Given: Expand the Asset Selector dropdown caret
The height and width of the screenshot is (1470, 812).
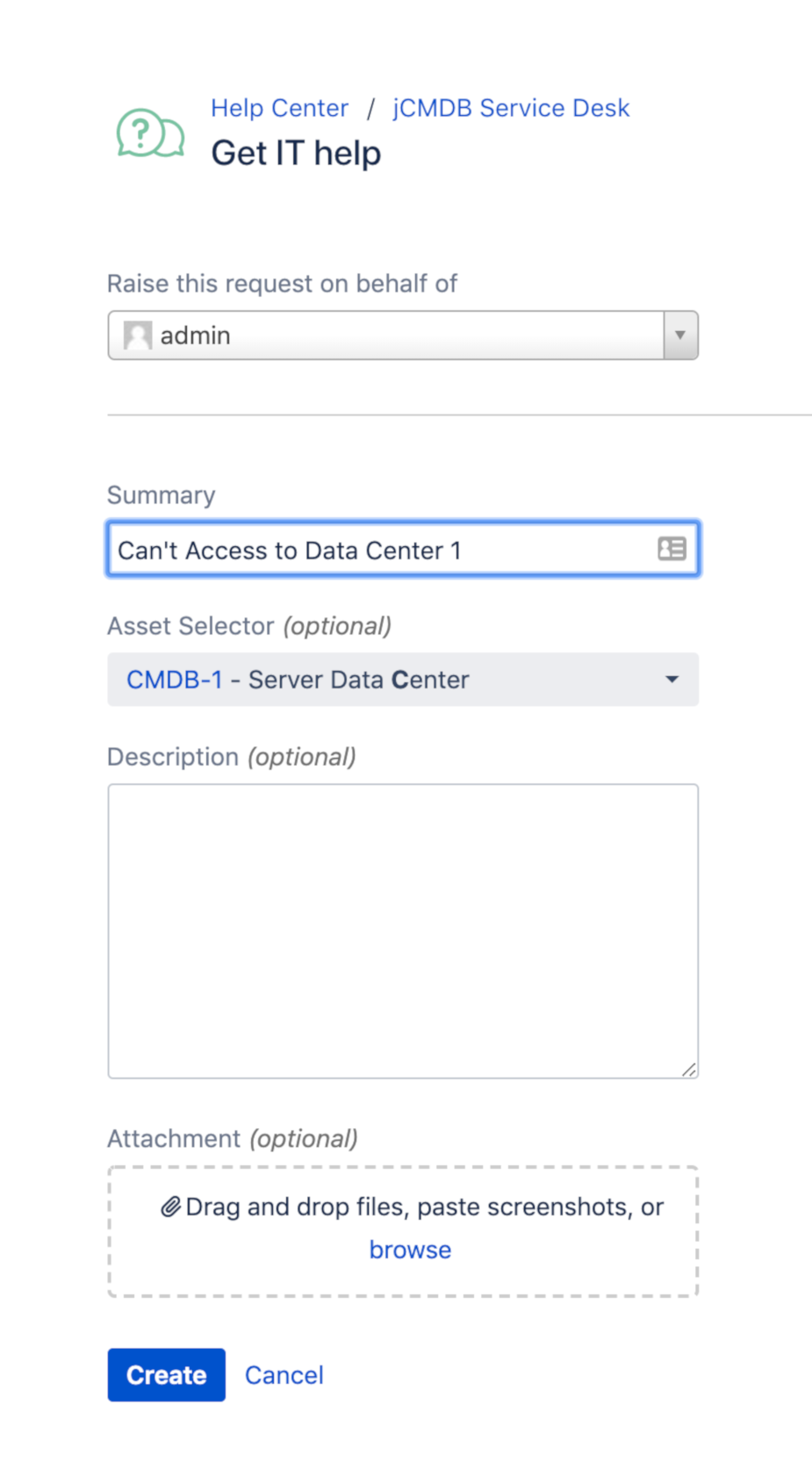Looking at the screenshot, I should click(672, 679).
